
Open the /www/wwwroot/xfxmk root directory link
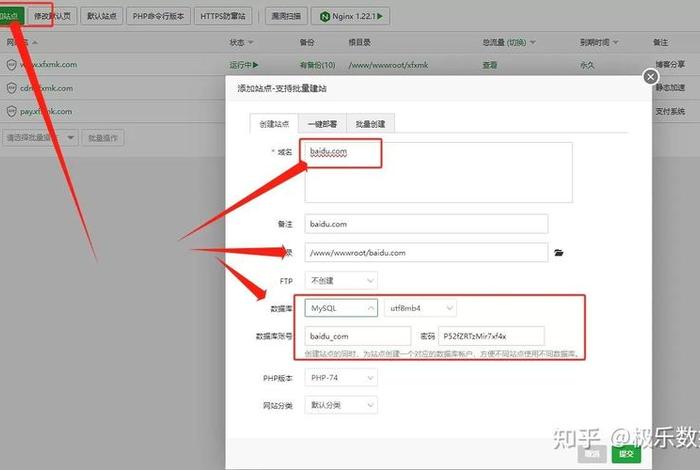click(388, 65)
